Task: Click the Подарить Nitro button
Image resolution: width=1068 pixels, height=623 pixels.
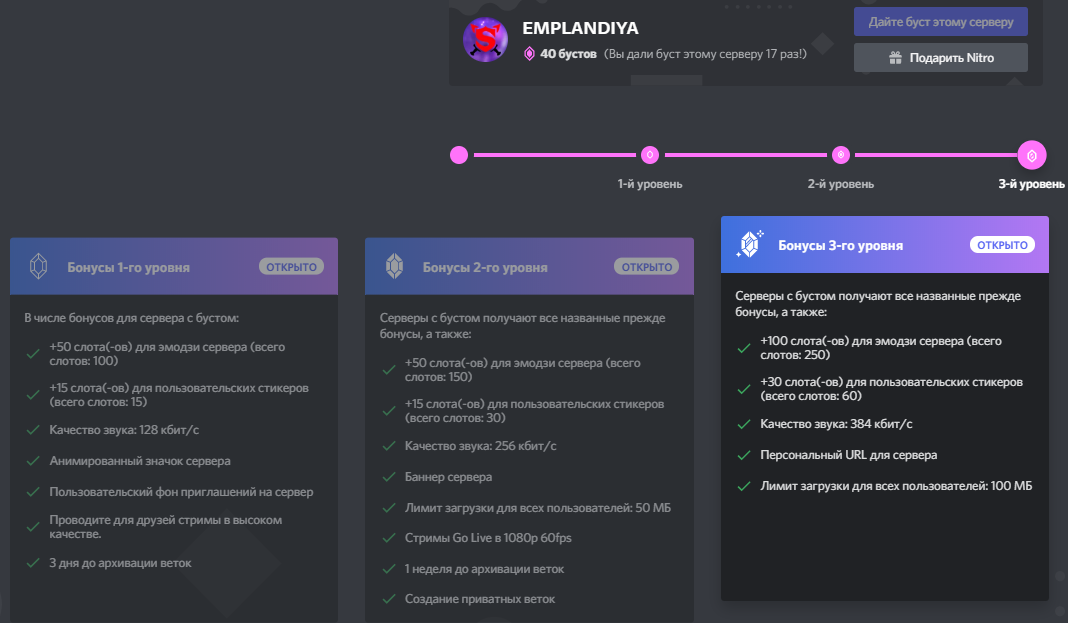Action: click(940, 58)
